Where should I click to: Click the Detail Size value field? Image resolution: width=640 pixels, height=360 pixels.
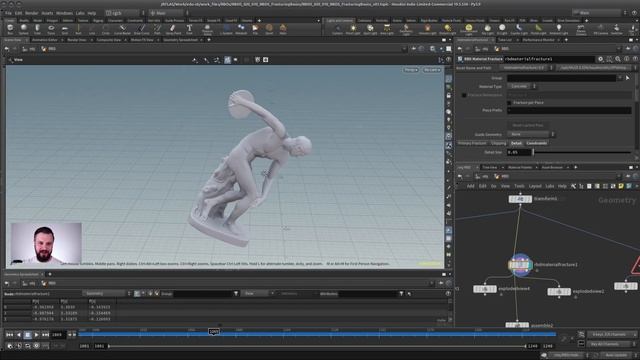pos(519,152)
